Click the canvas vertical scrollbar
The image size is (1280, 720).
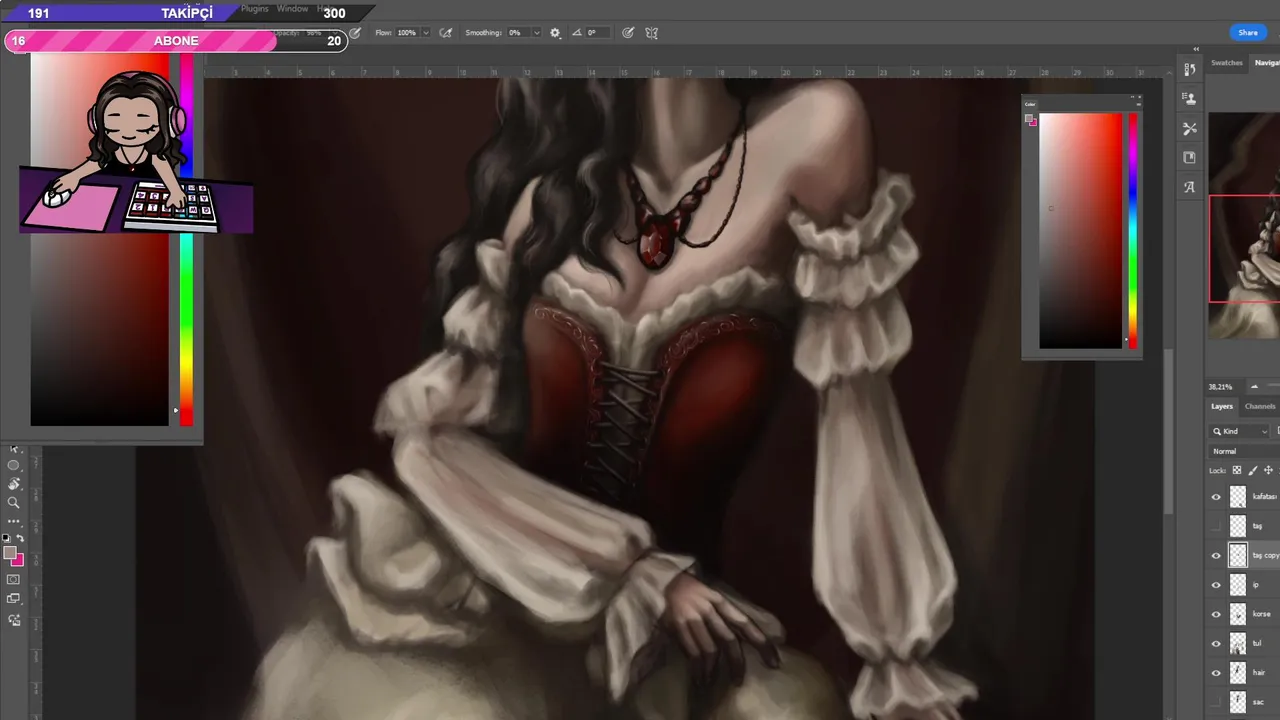1170,430
